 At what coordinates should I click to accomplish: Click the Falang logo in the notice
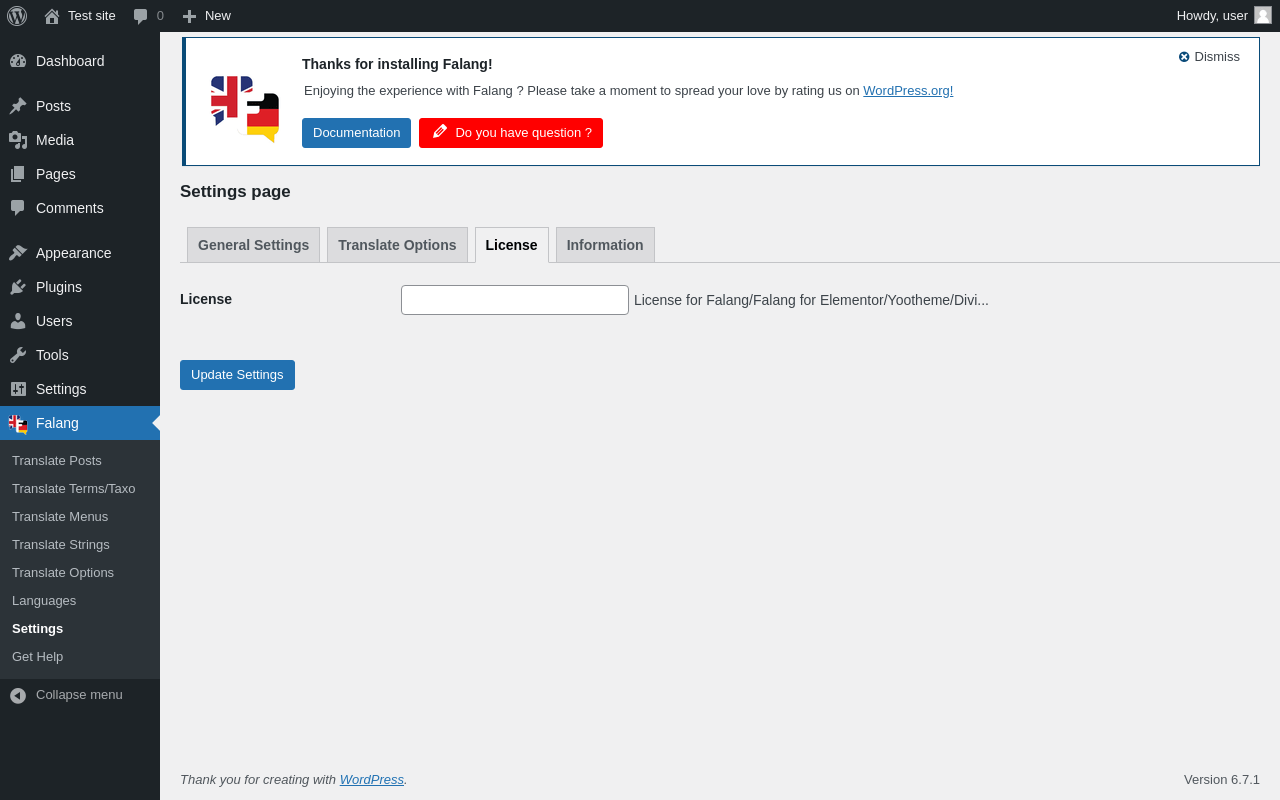coord(244,109)
